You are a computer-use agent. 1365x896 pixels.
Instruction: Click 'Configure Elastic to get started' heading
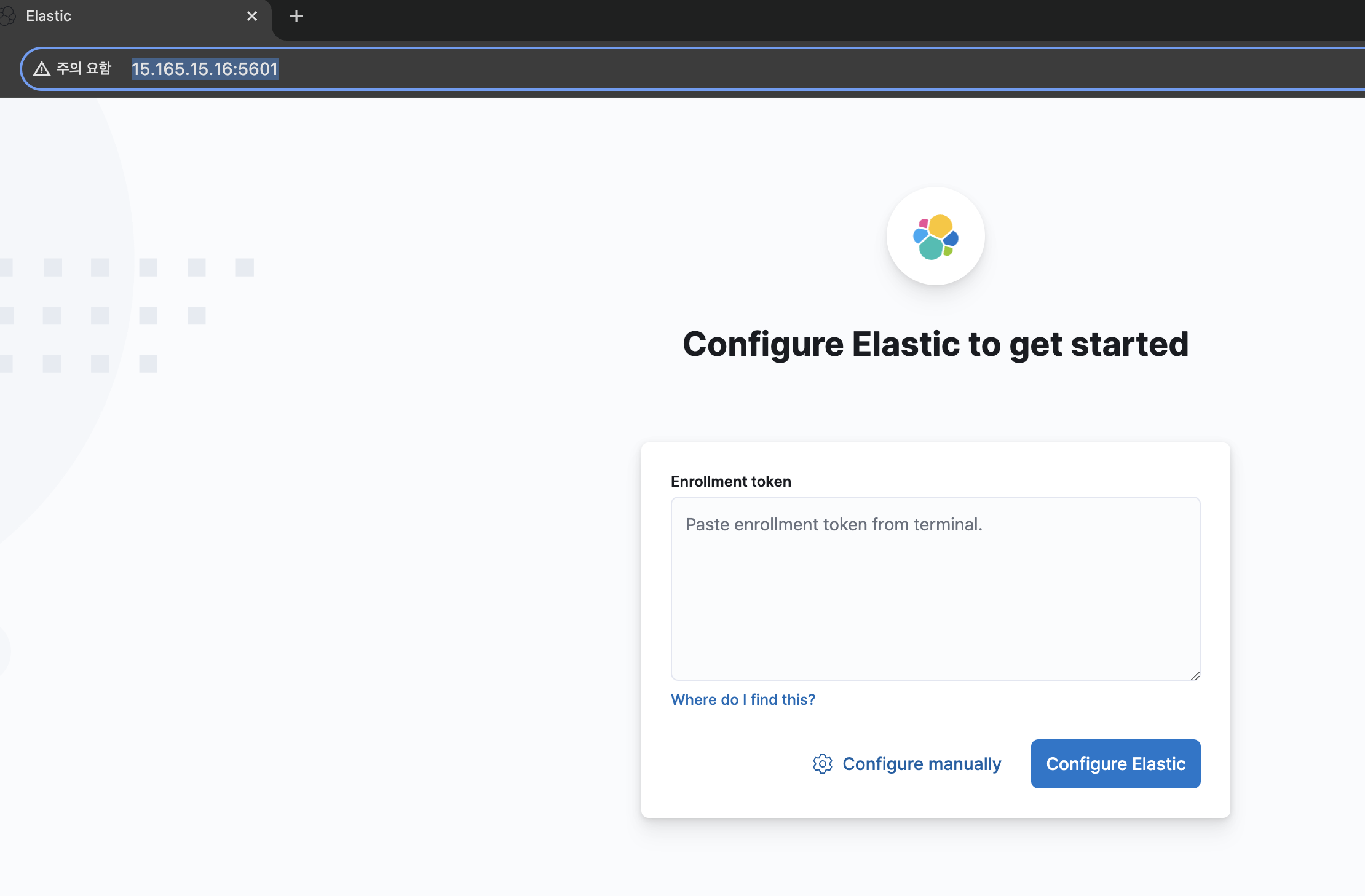tap(935, 344)
